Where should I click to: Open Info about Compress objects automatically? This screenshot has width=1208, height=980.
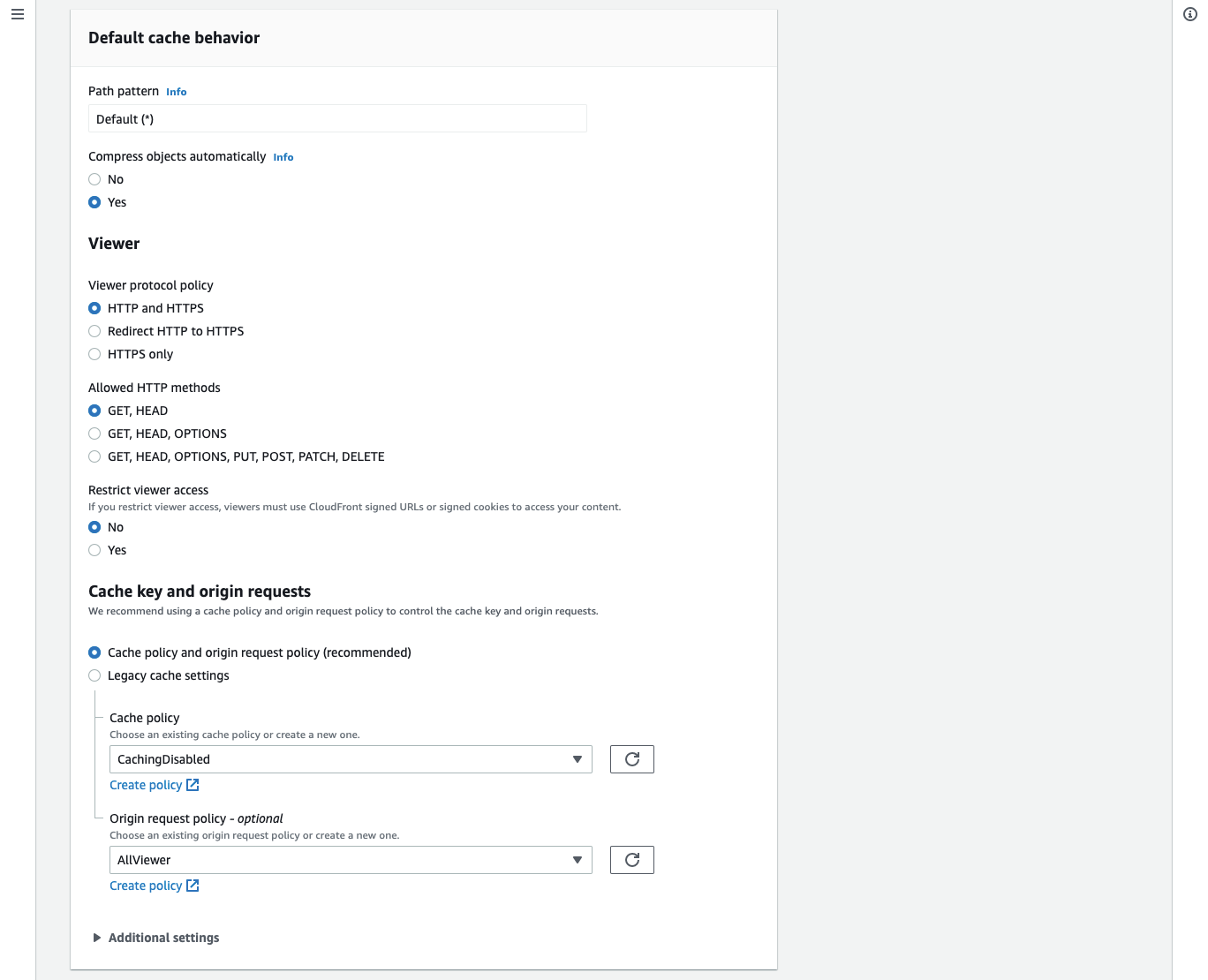point(283,157)
